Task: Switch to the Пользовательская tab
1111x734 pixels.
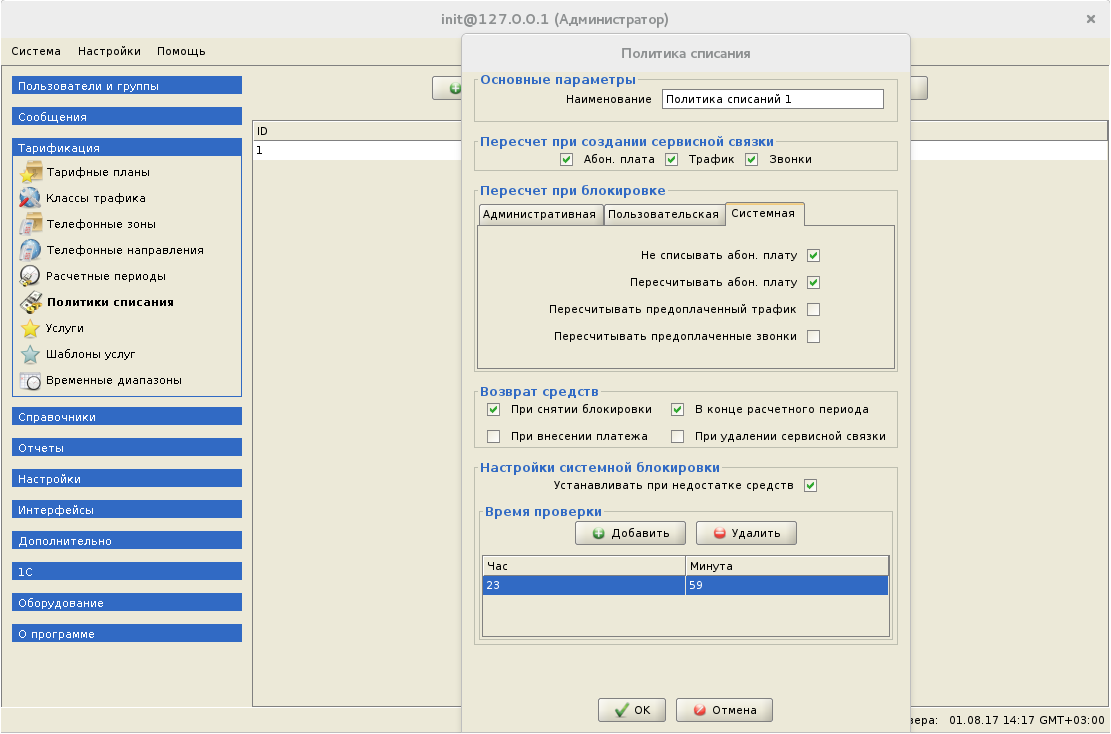Action: (664, 215)
